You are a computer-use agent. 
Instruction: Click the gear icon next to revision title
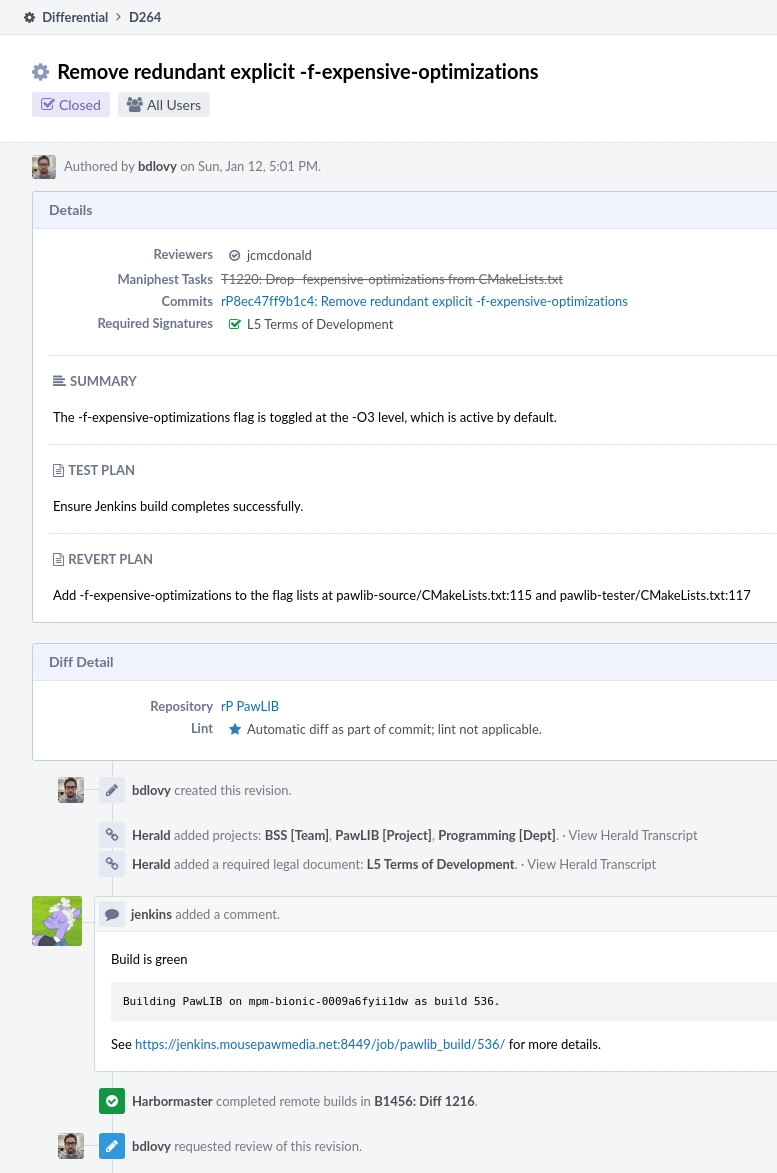coord(40,72)
